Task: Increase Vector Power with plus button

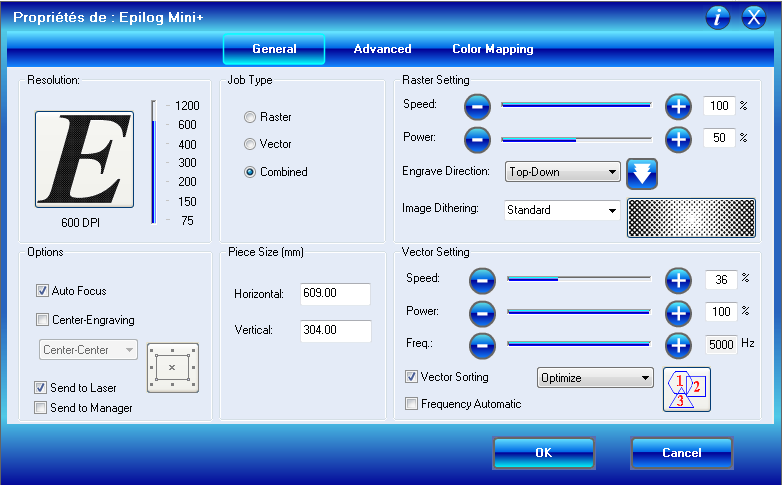Action: (x=678, y=313)
